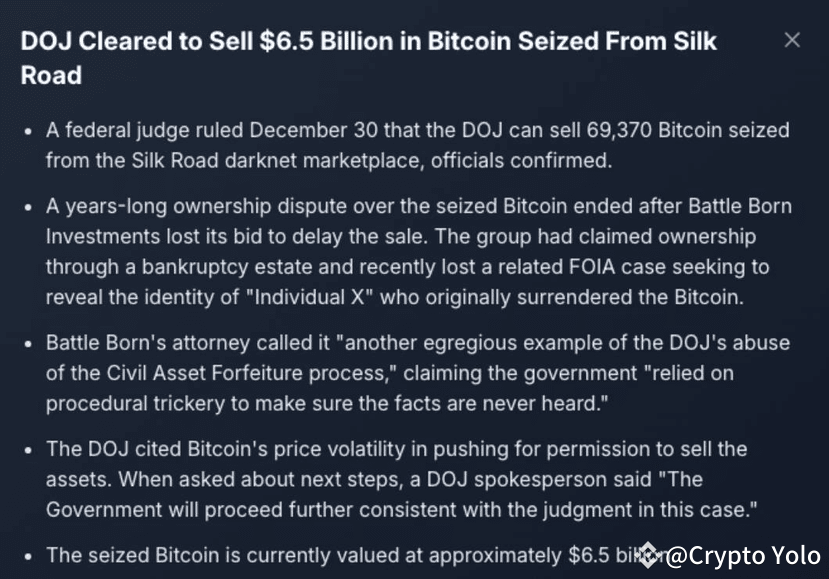Open the @Crypto Yolo handle
The height and width of the screenshot is (579, 829).
tap(744, 556)
